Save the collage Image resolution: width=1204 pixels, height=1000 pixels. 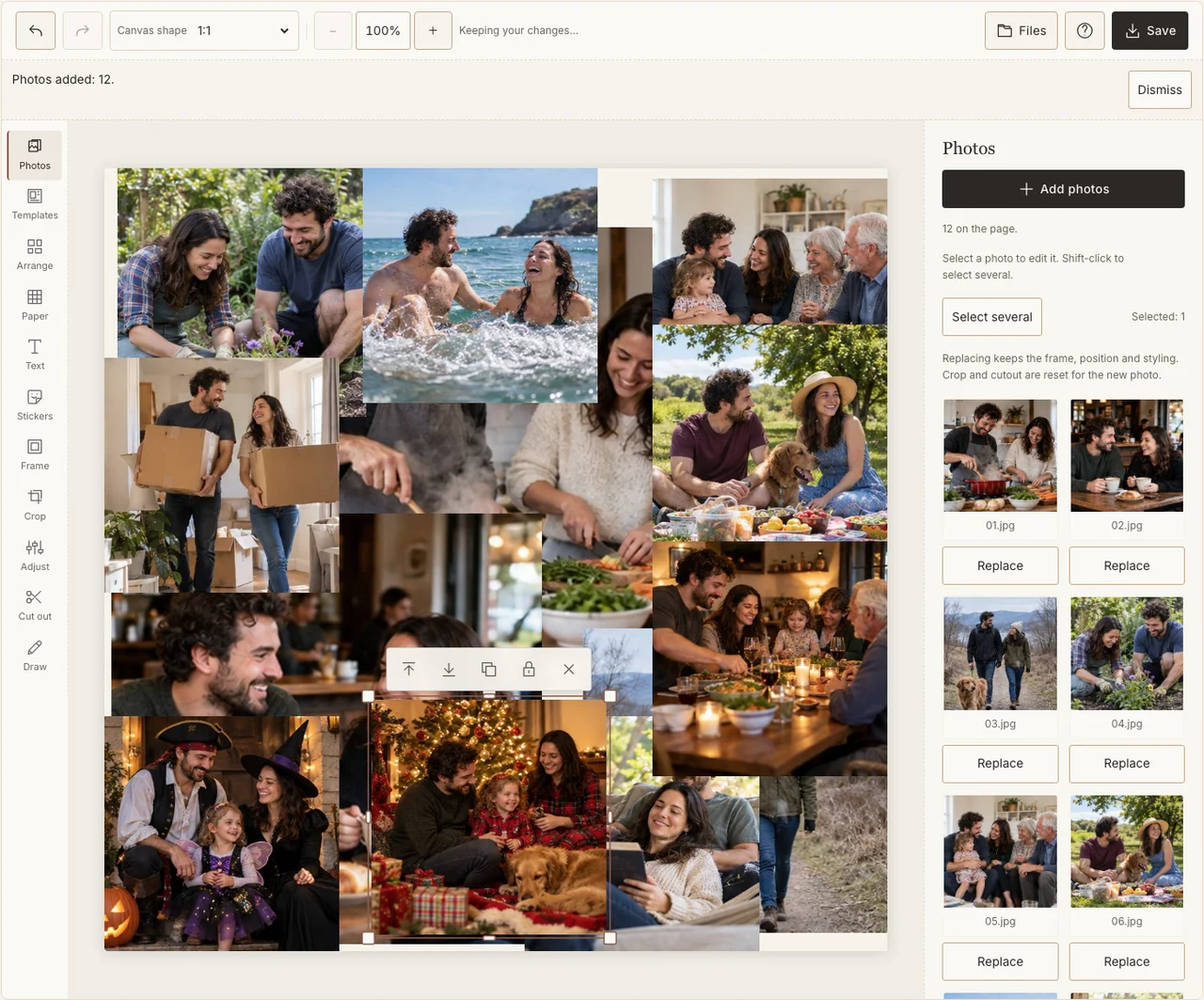(x=1150, y=31)
